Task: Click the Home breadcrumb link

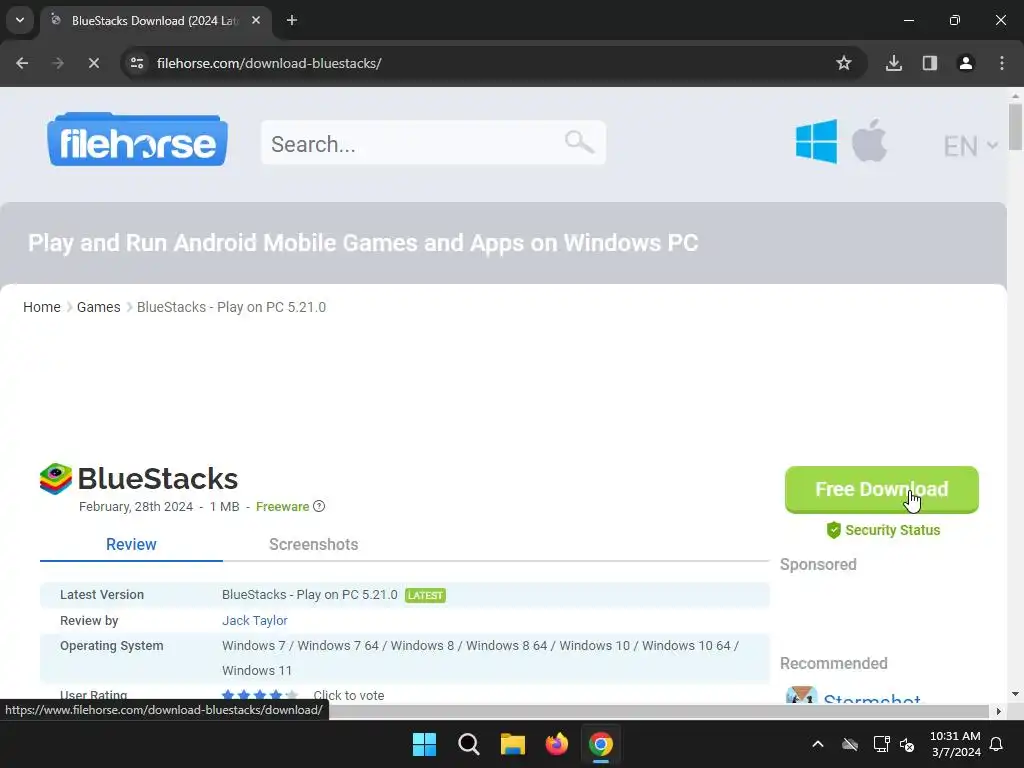Action: [x=42, y=307]
